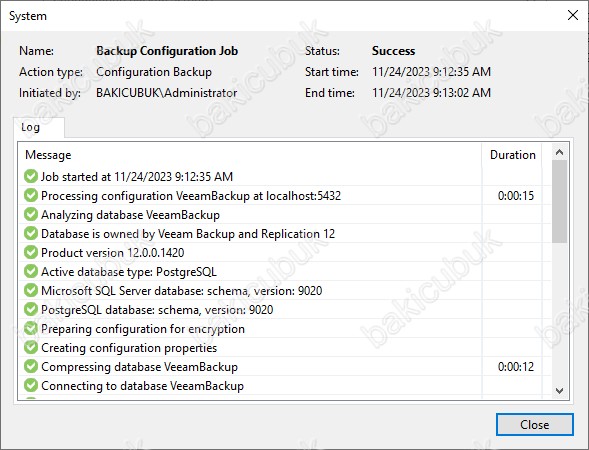The height and width of the screenshot is (450, 589).
Task: Click the success icon for Microsoft SQL Server schema
Action: 31,290
